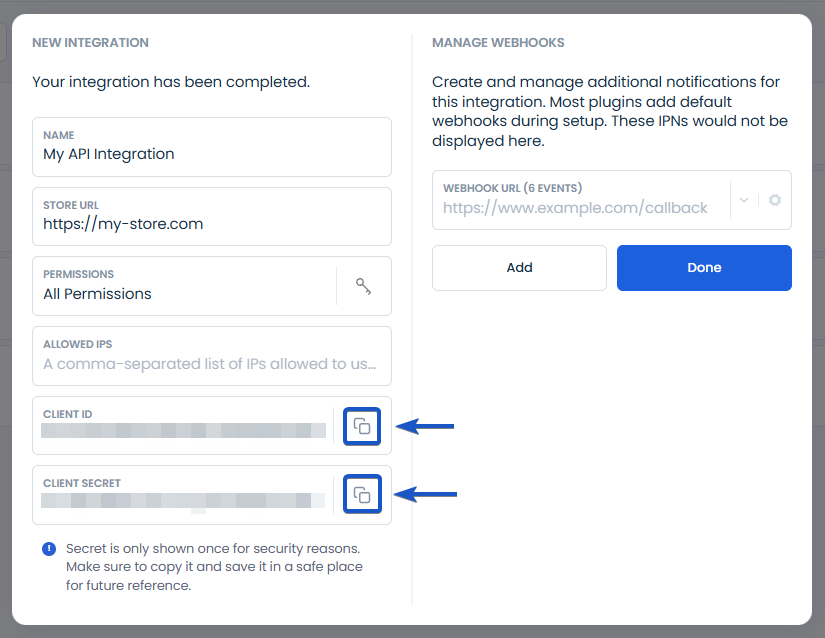The height and width of the screenshot is (638, 825).
Task: Click the MANAGE WEBHOOKS section header
Action: 498,43
